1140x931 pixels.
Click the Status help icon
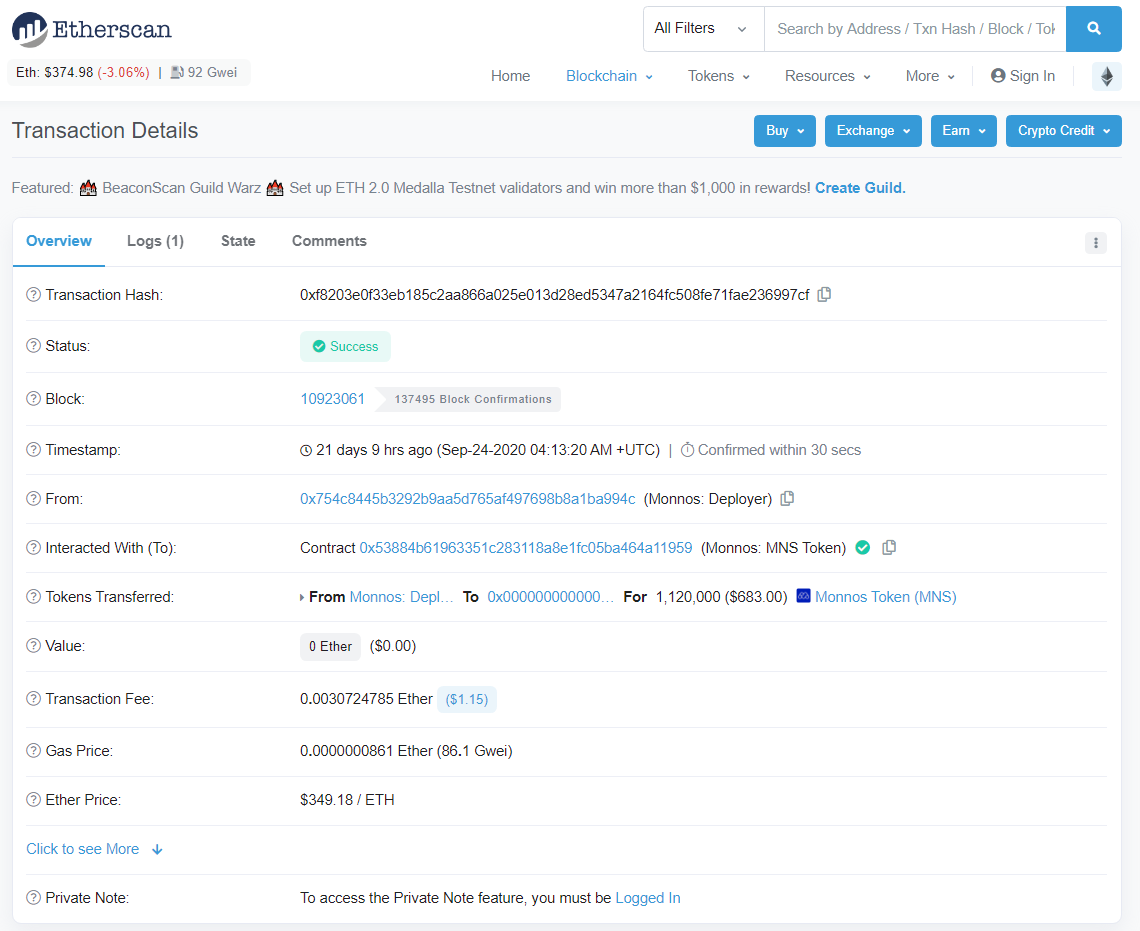click(33, 346)
